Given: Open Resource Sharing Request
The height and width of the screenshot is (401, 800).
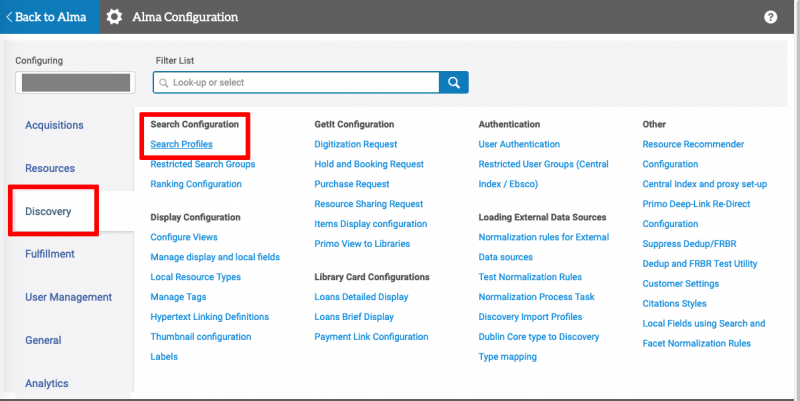Looking at the screenshot, I should pos(368,204).
